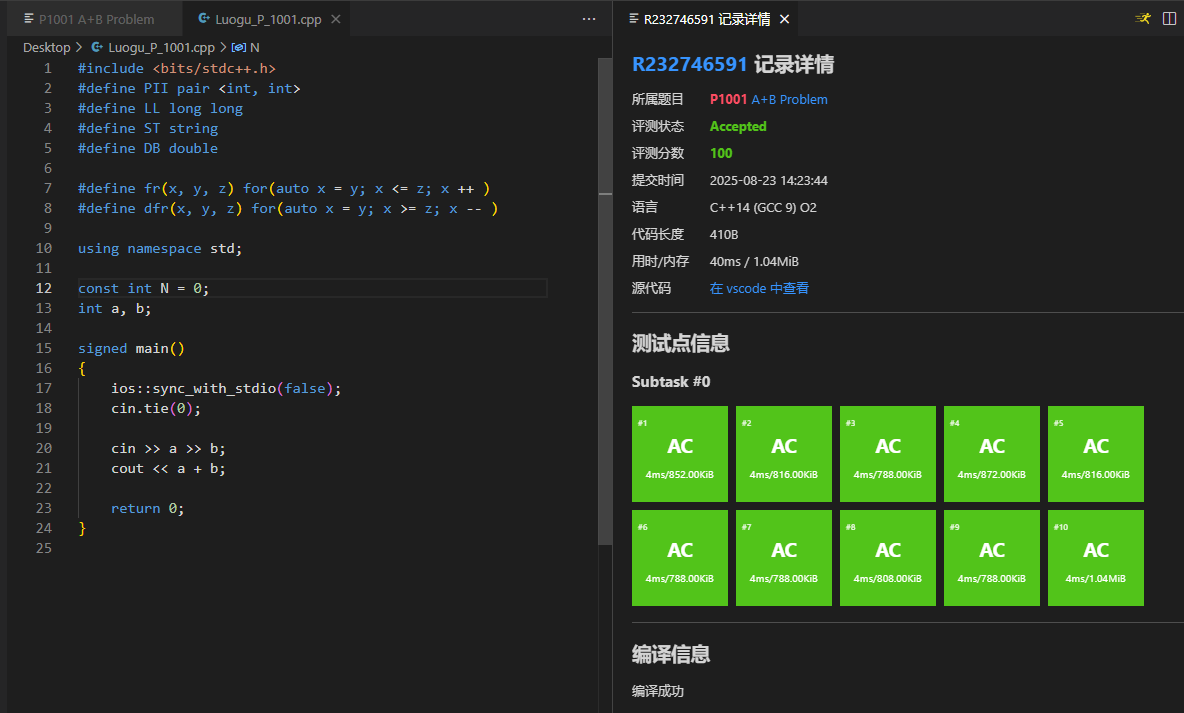Place cursor on line 21 cout statement

pyautogui.click(x=168, y=468)
